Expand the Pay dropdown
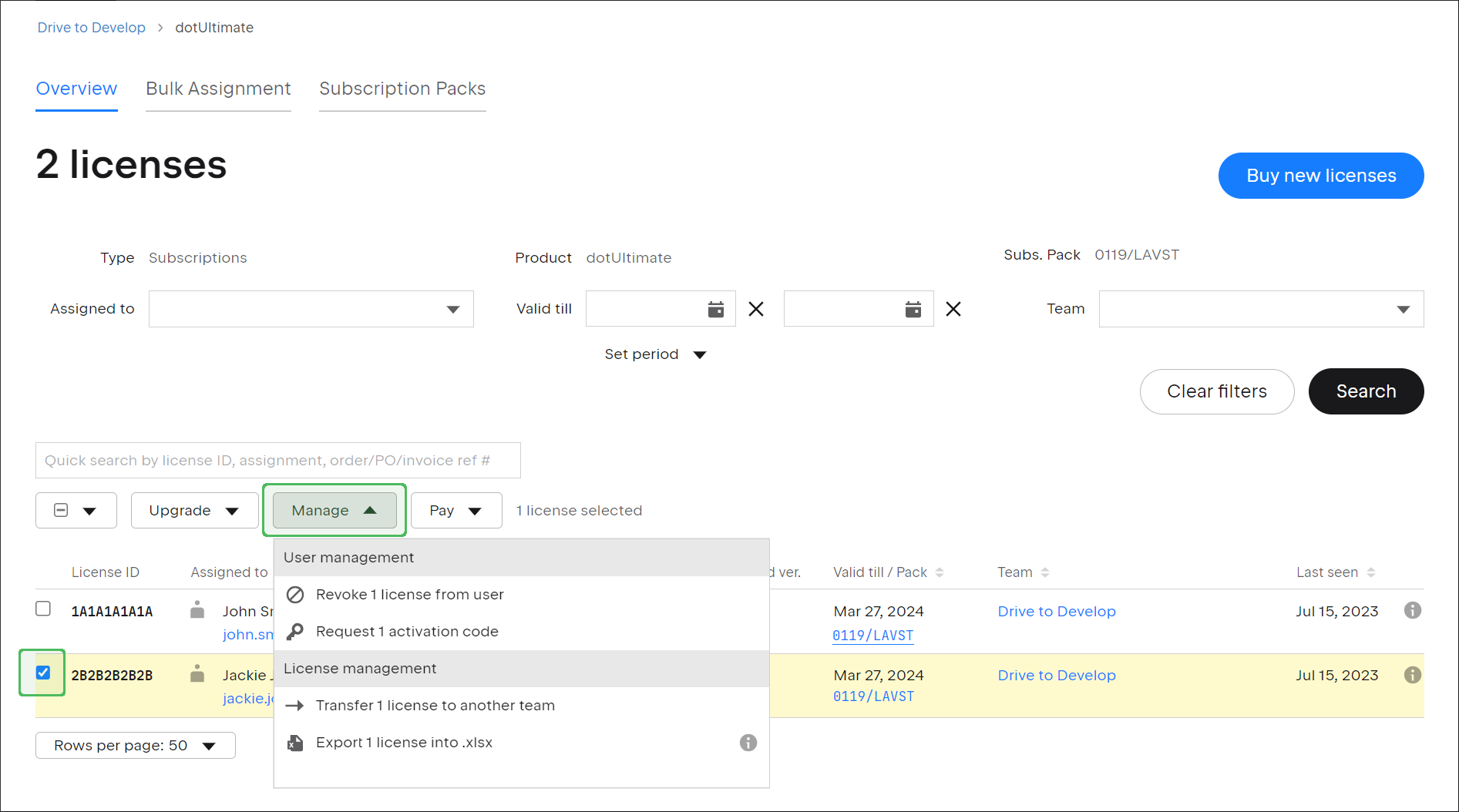This screenshot has height=812, width=1459. pyautogui.click(x=456, y=510)
